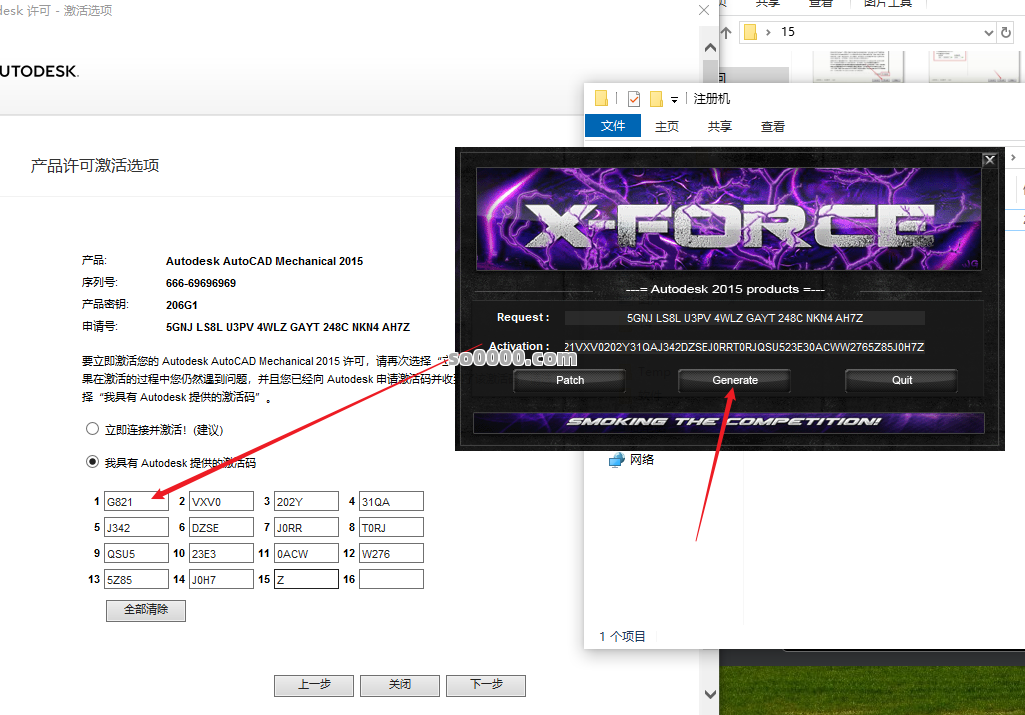Click the empty activation code field 16
The image size is (1025, 715).
coord(391,579)
